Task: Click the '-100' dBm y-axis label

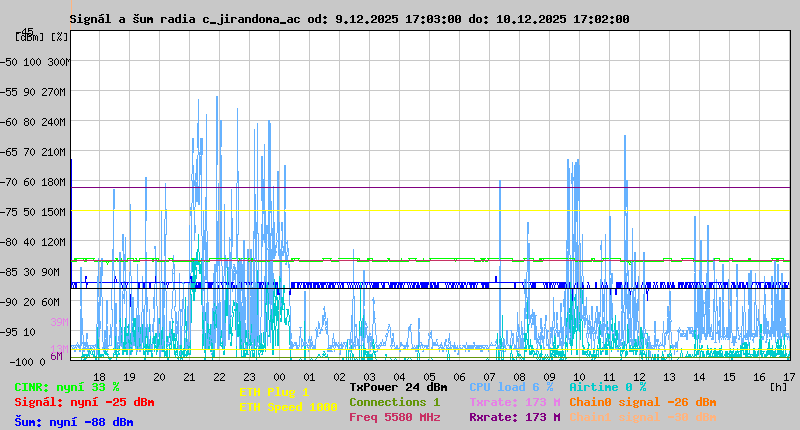Action: tap(20, 362)
